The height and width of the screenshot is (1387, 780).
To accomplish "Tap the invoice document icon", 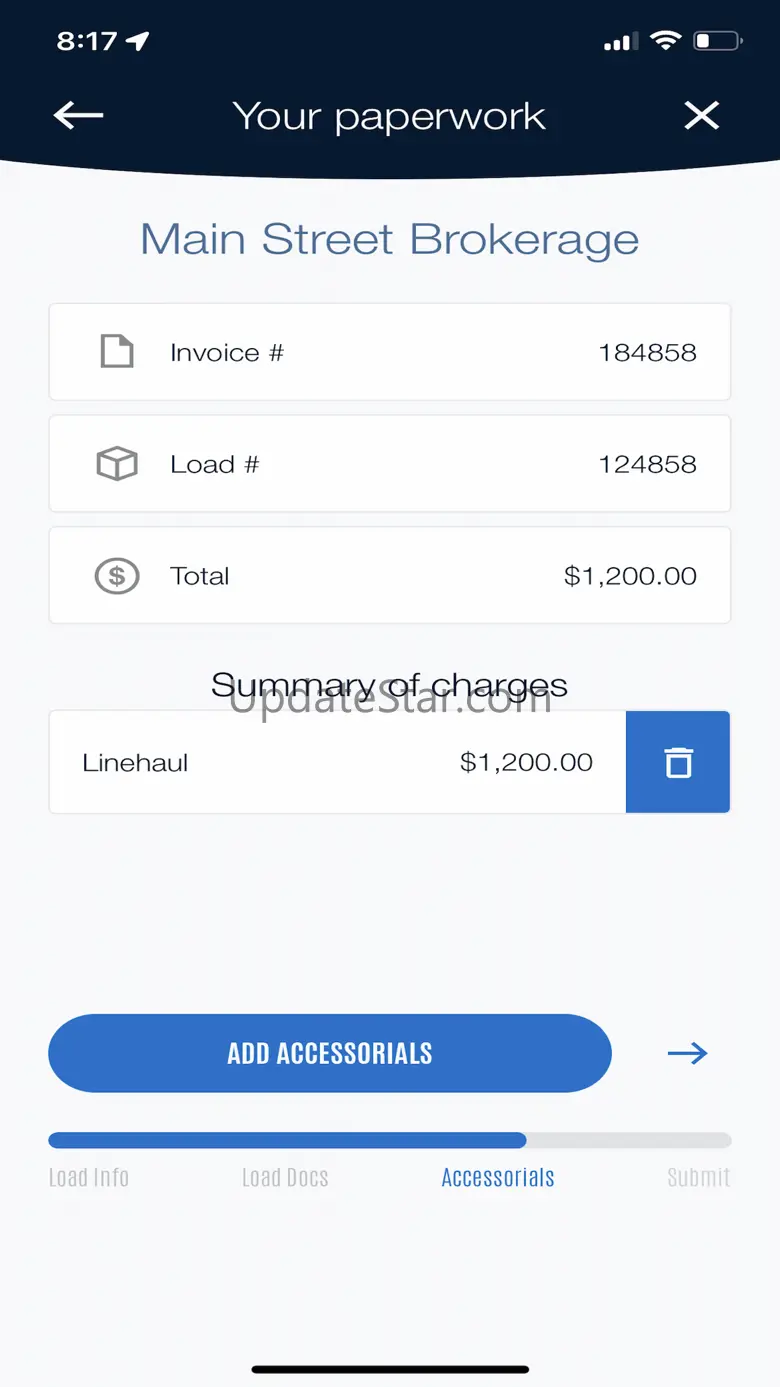I will click(117, 352).
